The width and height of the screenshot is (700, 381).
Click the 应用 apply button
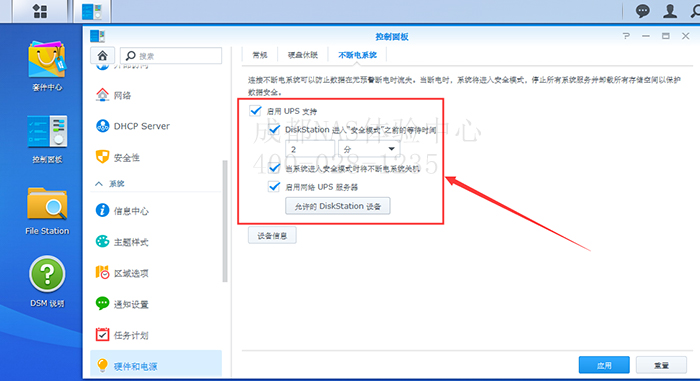coord(604,365)
